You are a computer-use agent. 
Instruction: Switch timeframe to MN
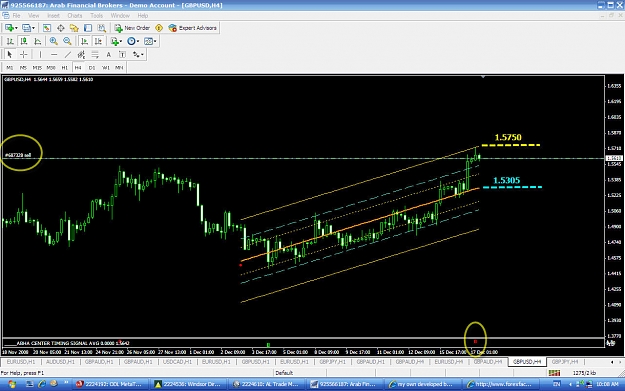pyautogui.click(x=119, y=68)
